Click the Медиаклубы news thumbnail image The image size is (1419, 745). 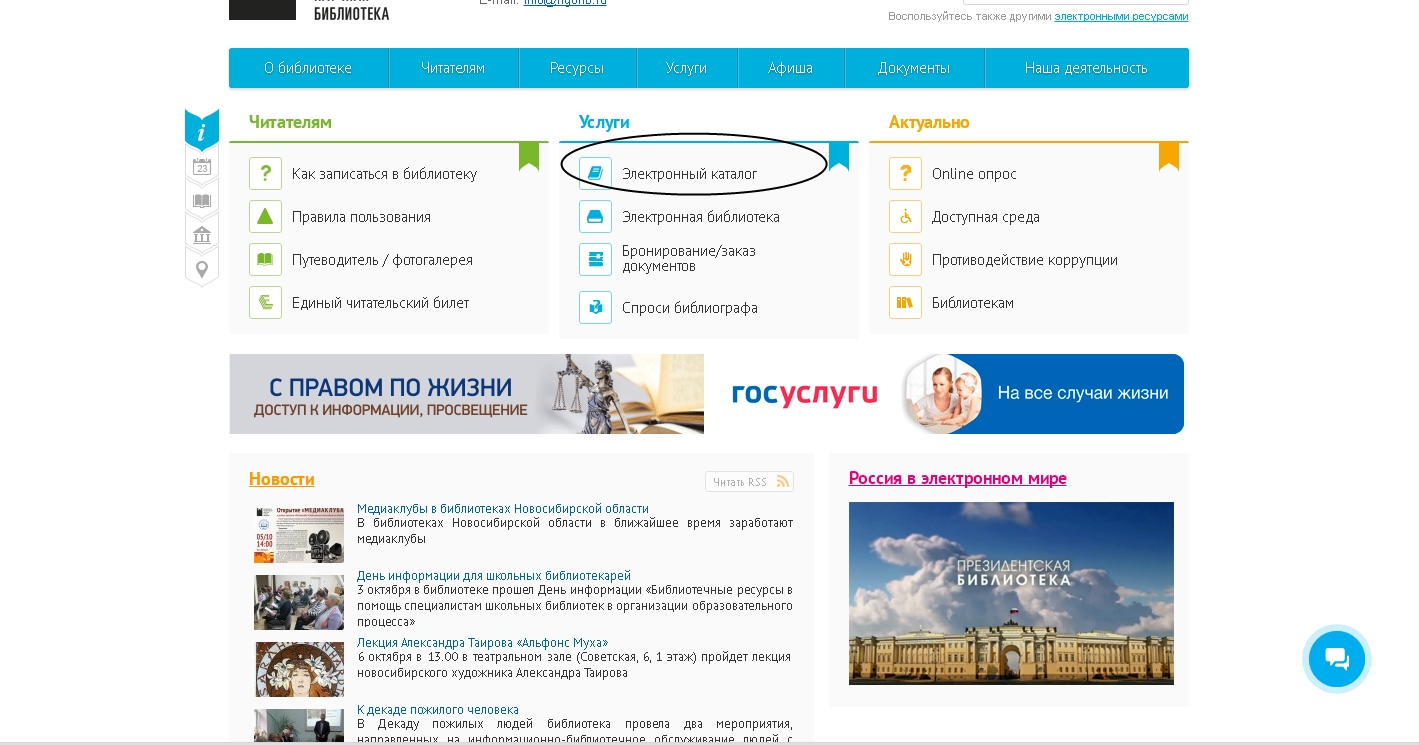pyautogui.click(x=299, y=535)
